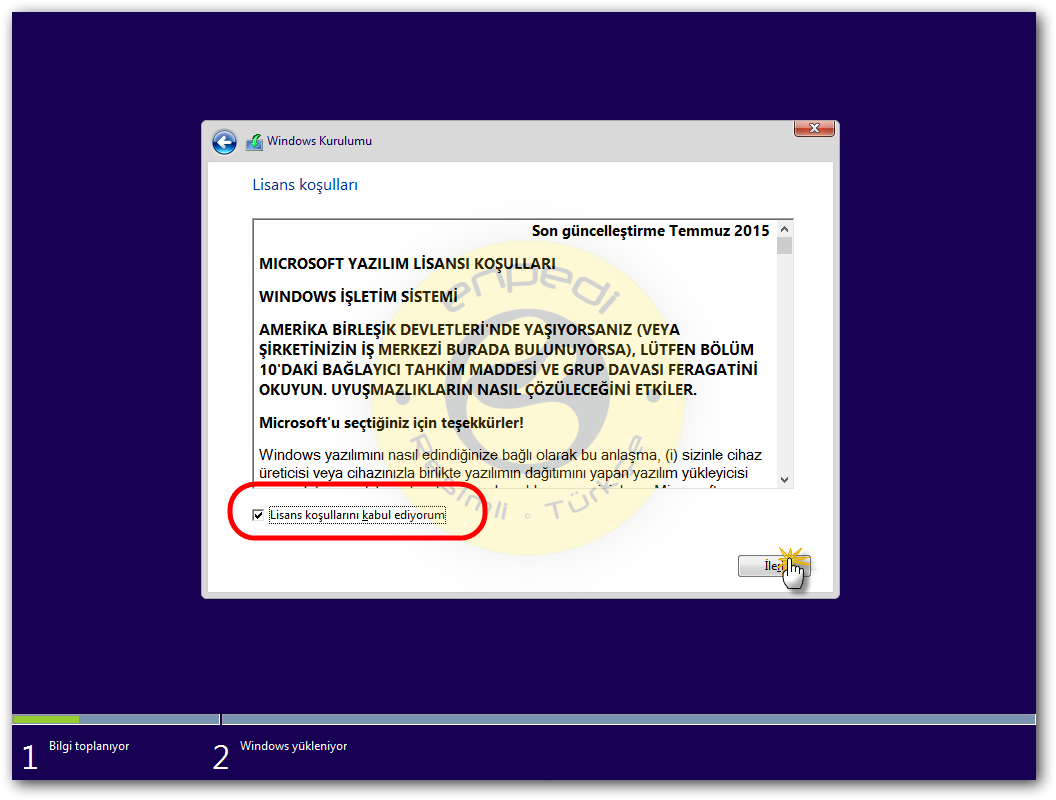Click the green installation progress segment
Viewport: 1056px width, 800px height.
tap(45, 719)
